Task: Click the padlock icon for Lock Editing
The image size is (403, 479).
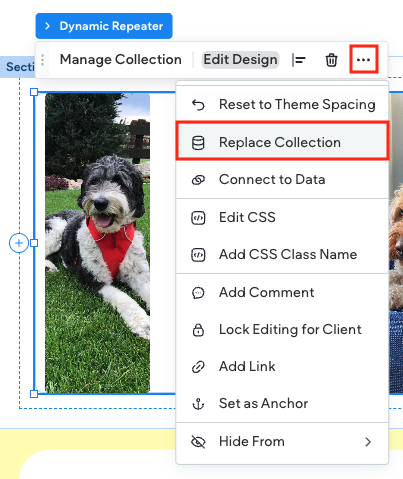Action: (x=198, y=330)
